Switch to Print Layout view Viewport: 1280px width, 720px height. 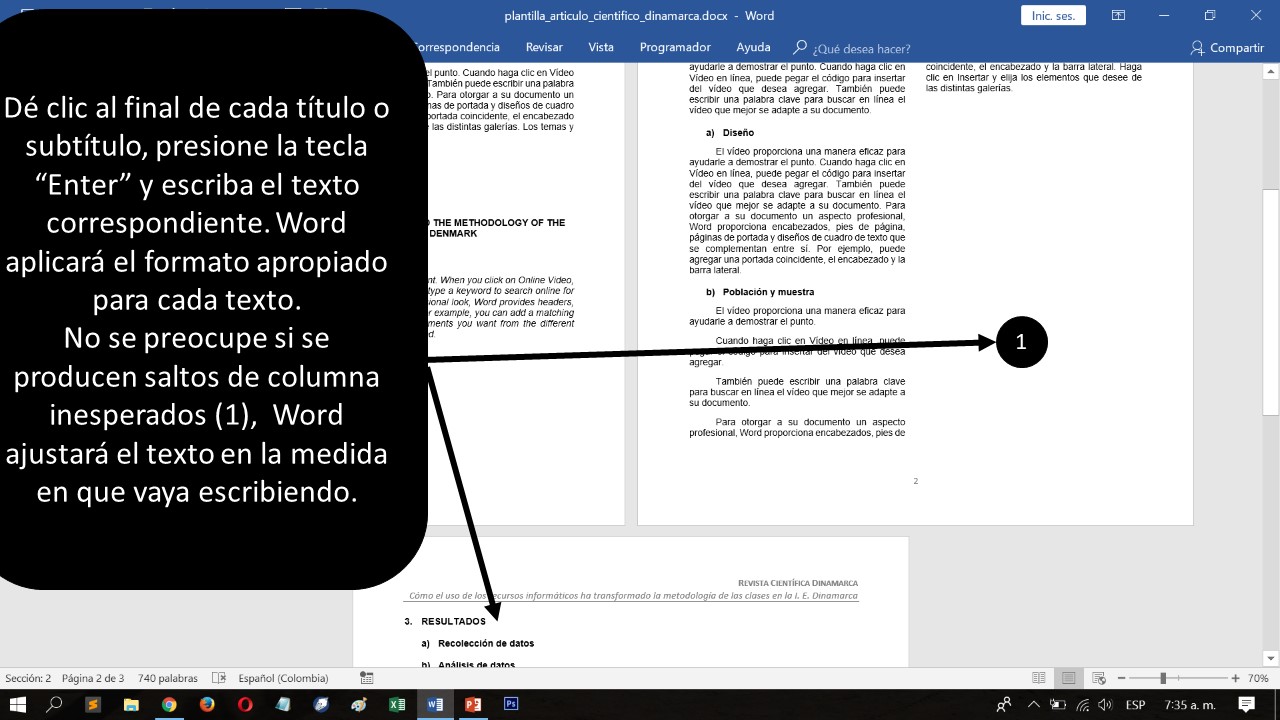click(x=1069, y=678)
